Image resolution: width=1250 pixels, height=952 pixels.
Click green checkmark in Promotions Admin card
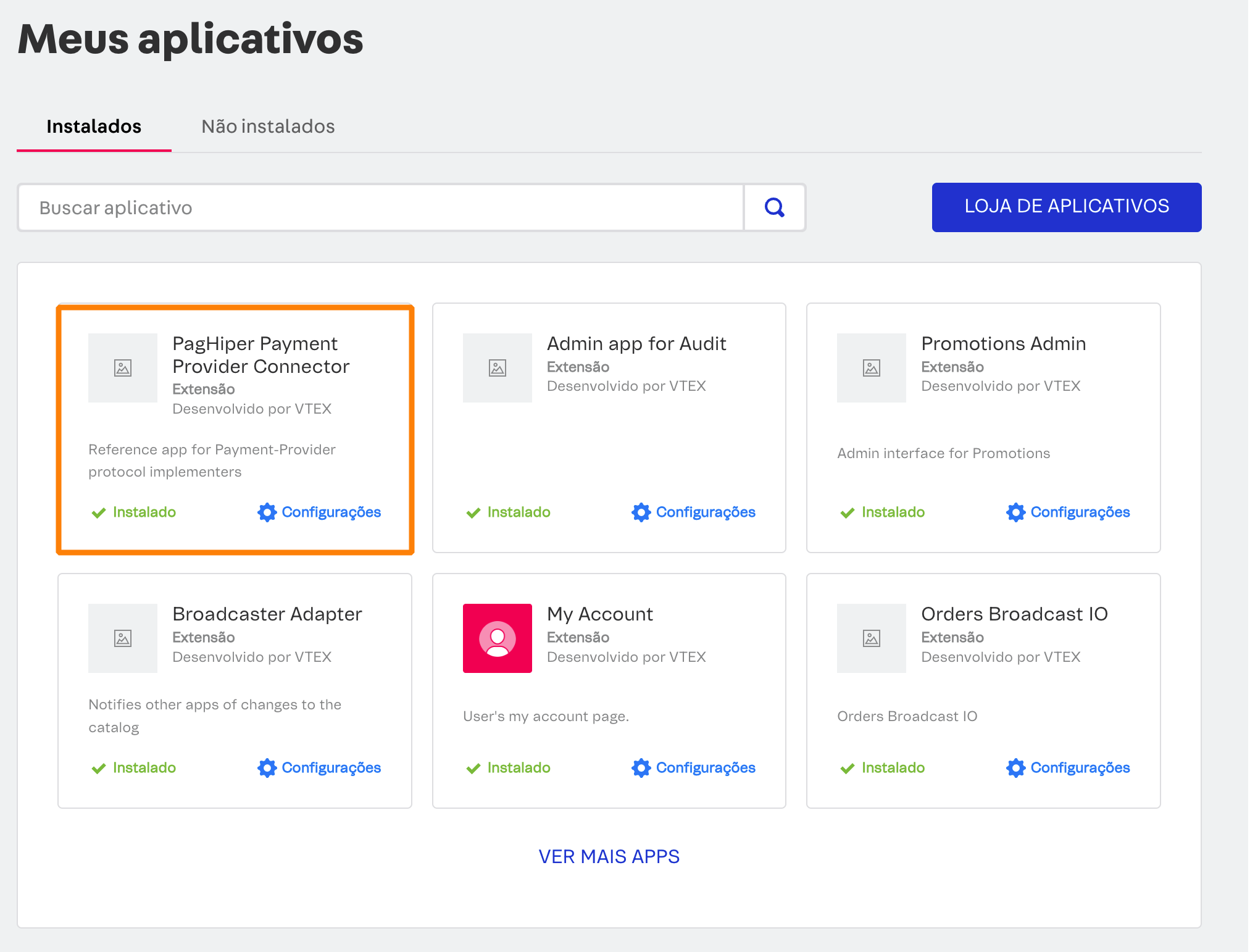click(848, 513)
